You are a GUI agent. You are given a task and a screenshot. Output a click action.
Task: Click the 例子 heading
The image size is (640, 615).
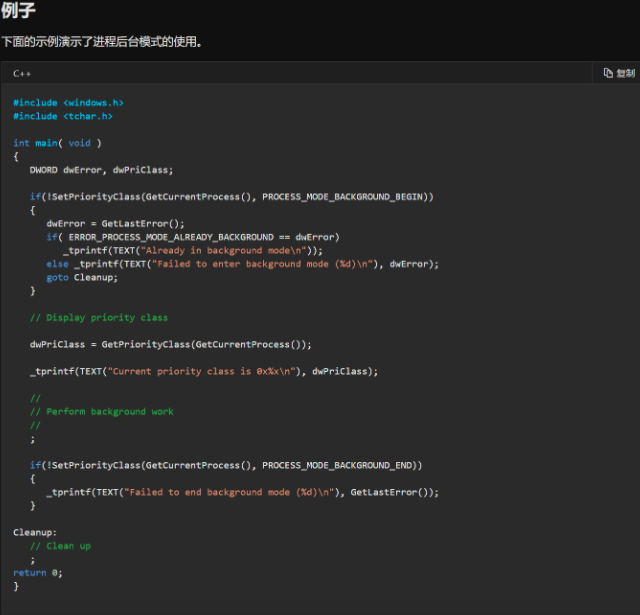pyautogui.click(x=18, y=10)
